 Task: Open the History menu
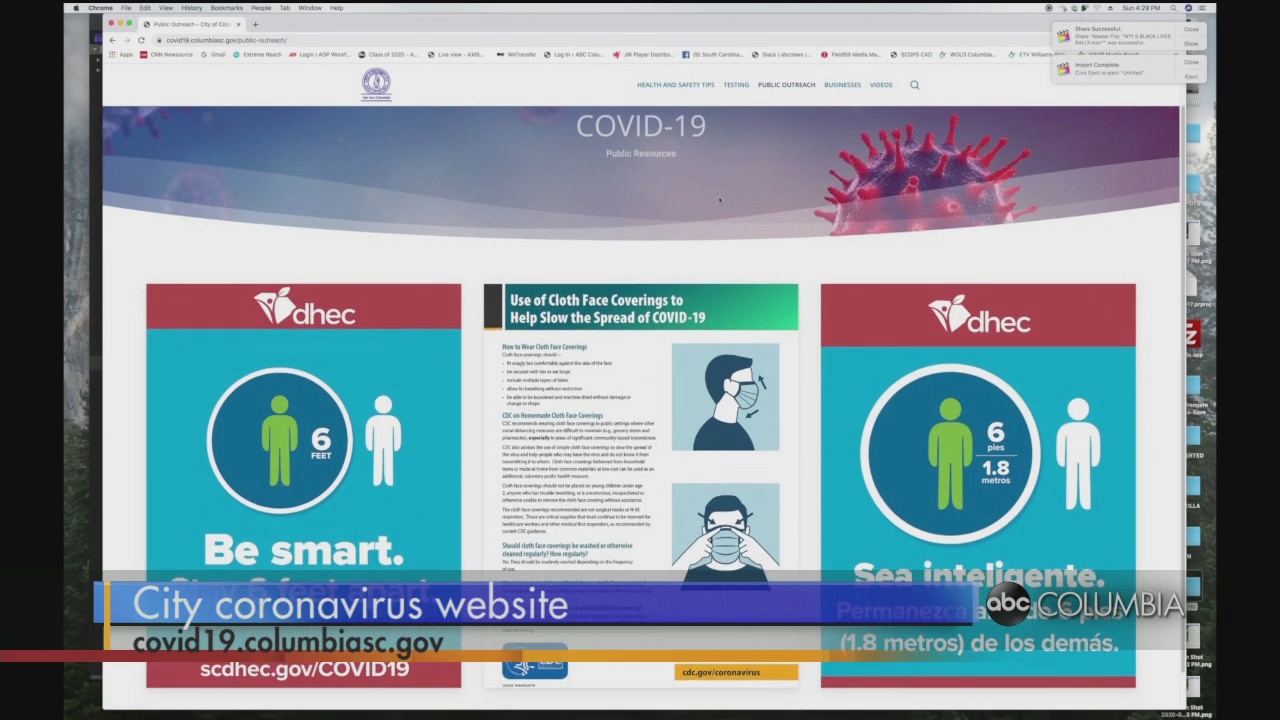(191, 8)
